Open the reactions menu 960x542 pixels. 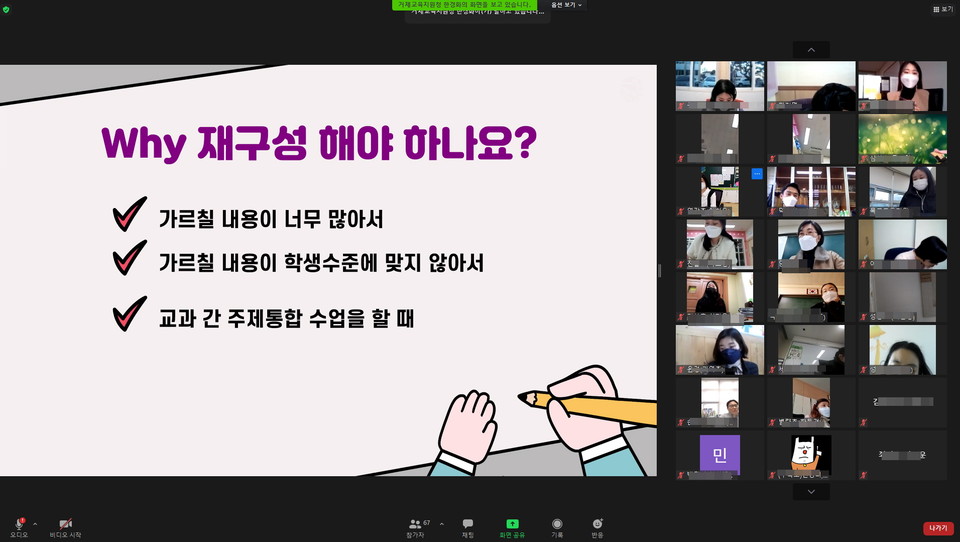click(x=597, y=524)
